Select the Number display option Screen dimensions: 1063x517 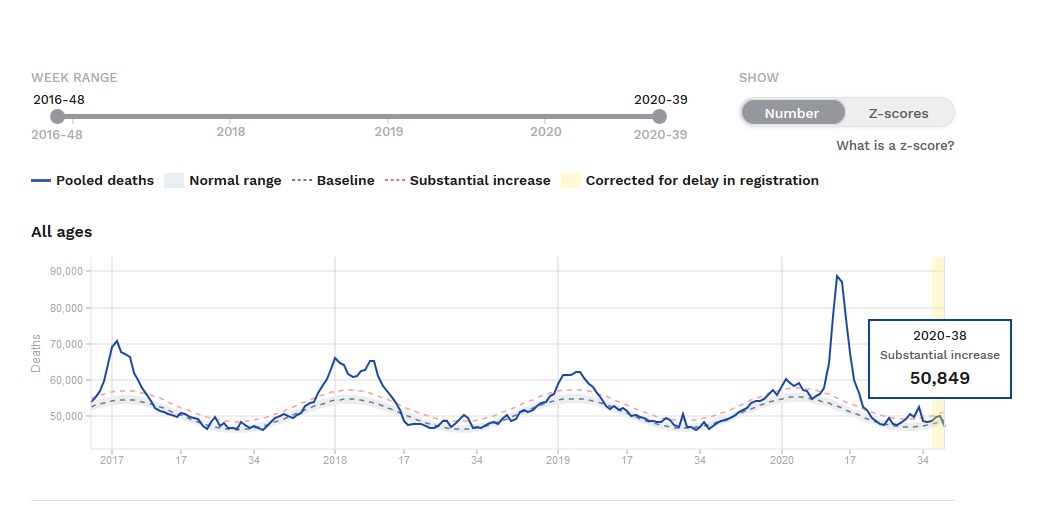(791, 113)
